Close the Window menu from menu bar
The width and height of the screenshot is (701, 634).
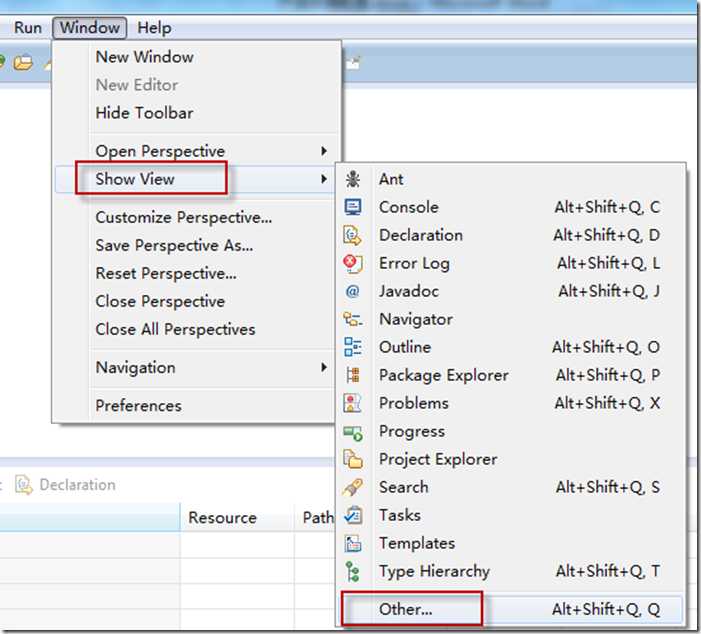pos(90,28)
